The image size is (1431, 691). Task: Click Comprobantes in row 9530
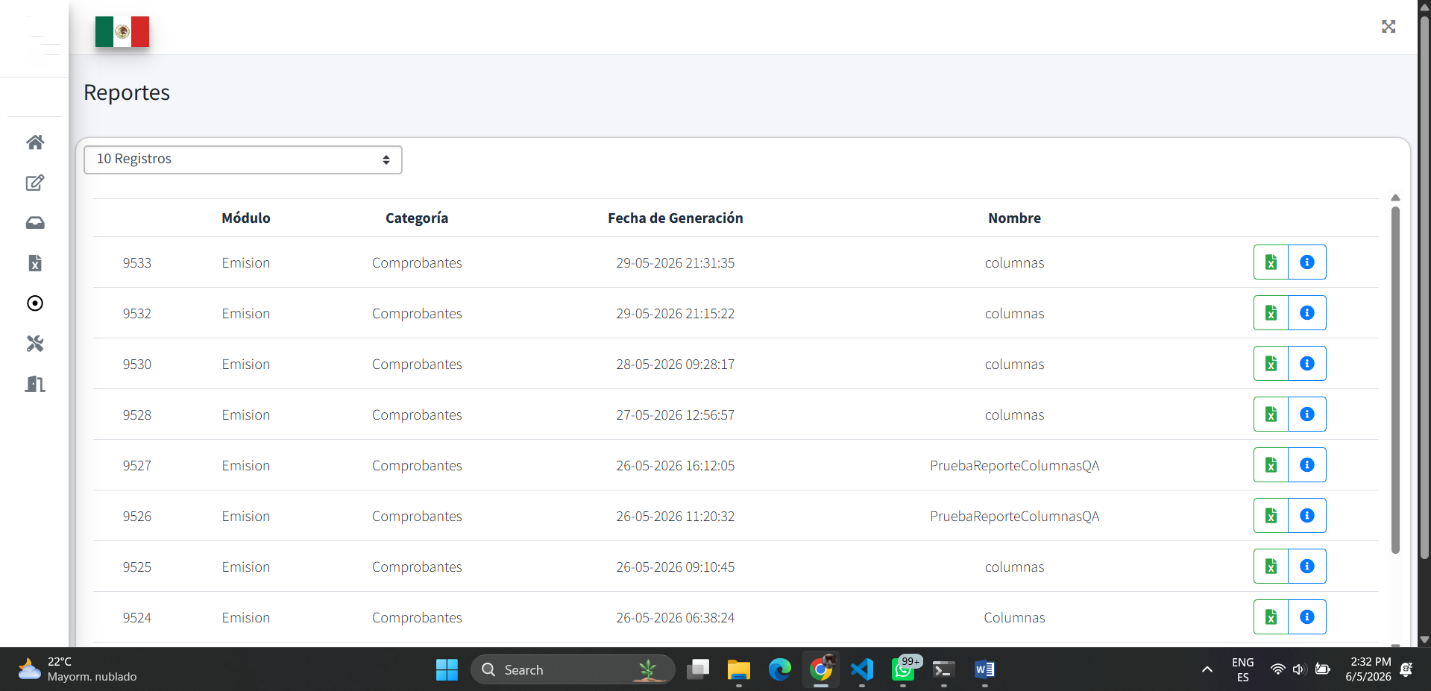[x=417, y=364]
